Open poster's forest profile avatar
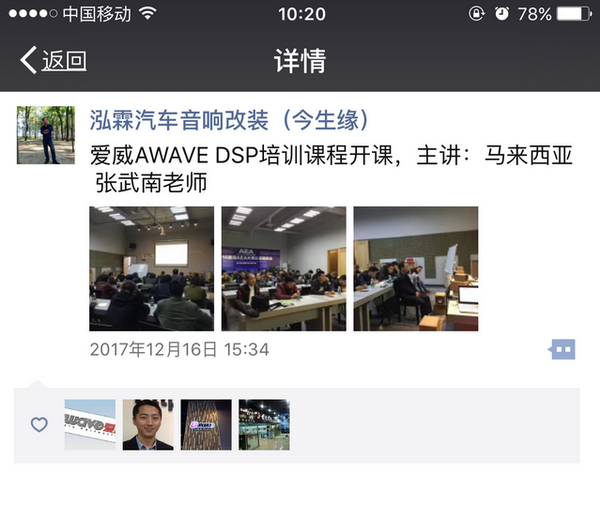The image size is (600, 506). (x=46, y=135)
